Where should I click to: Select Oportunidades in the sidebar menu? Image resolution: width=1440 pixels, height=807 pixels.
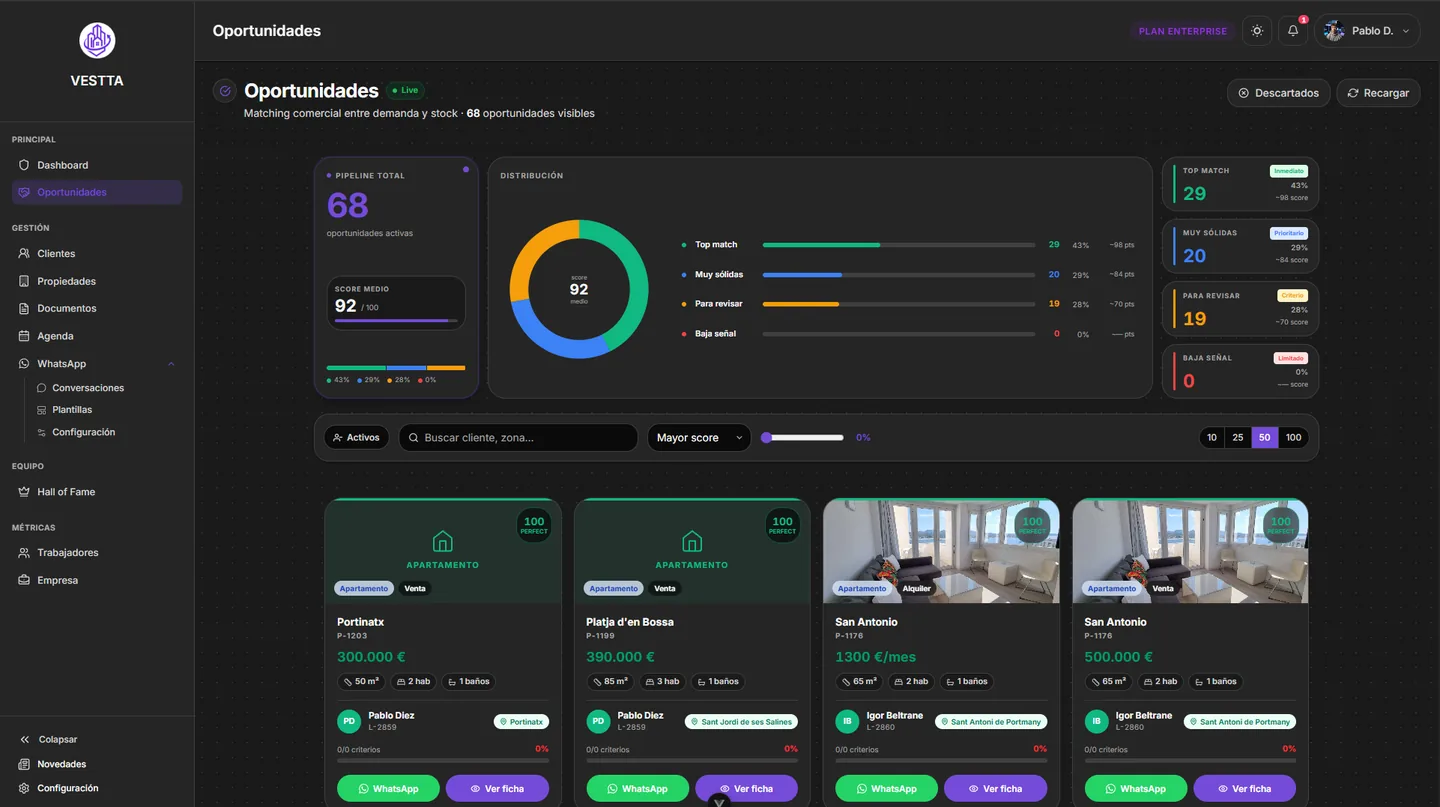[97, 192]
